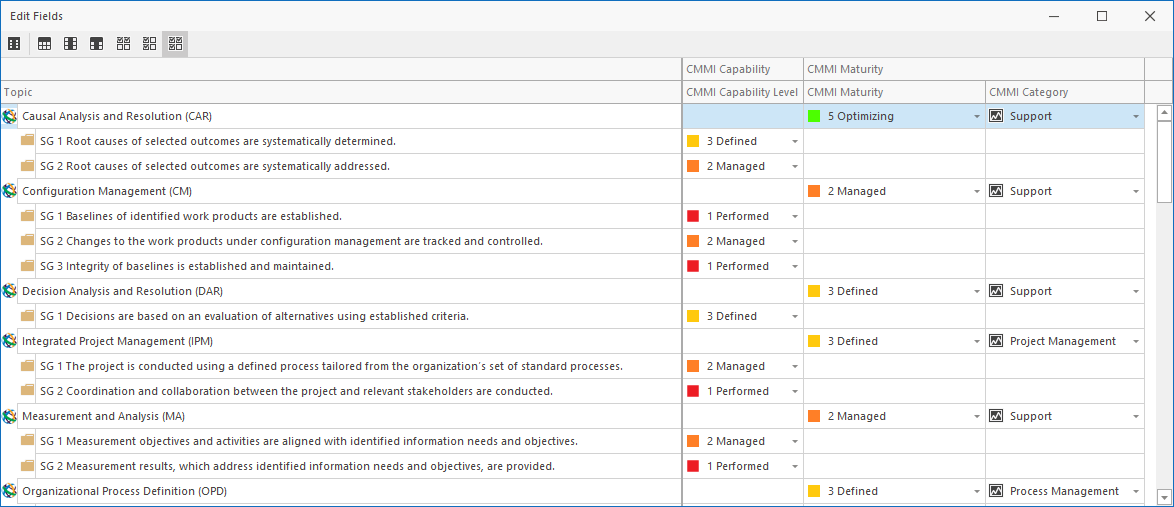The width and height of the screenshot is (1174, 507).
Task: Click the scrollbar up arrow
Action: coord(1164,112)
